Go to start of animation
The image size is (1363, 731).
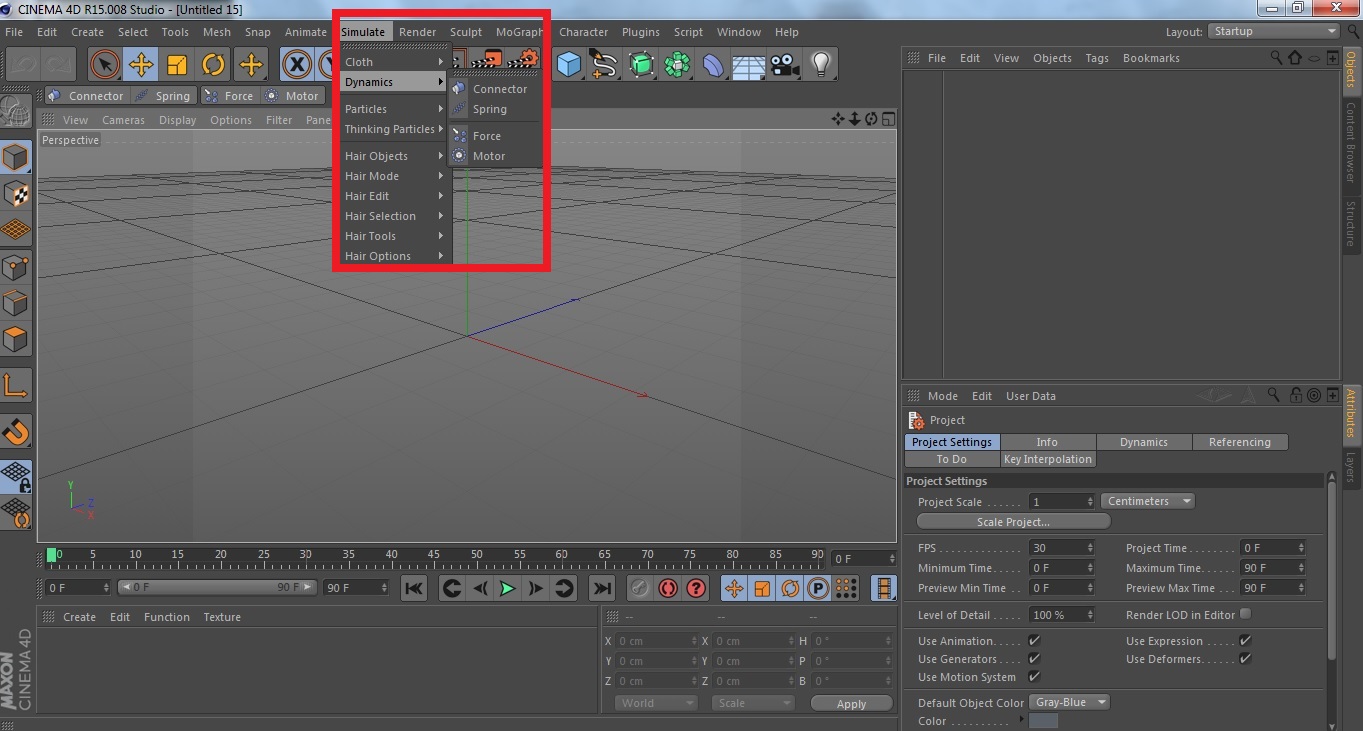[x=414, y=588]
